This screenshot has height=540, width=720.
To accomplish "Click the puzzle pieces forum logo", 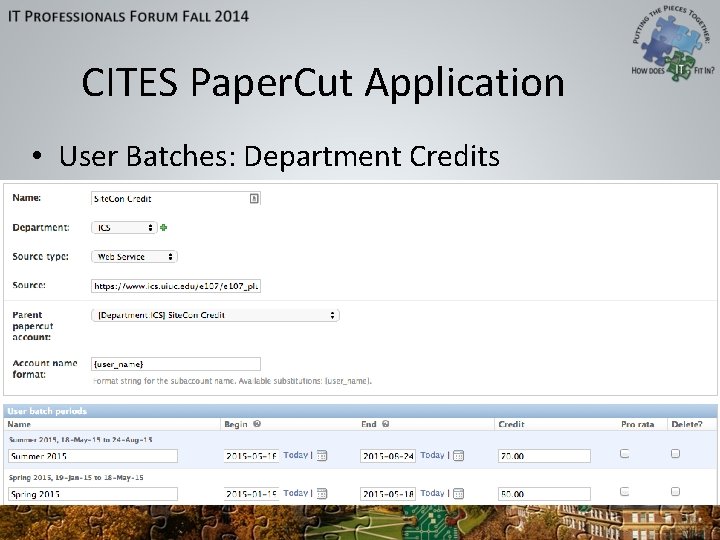I will 673,44.
